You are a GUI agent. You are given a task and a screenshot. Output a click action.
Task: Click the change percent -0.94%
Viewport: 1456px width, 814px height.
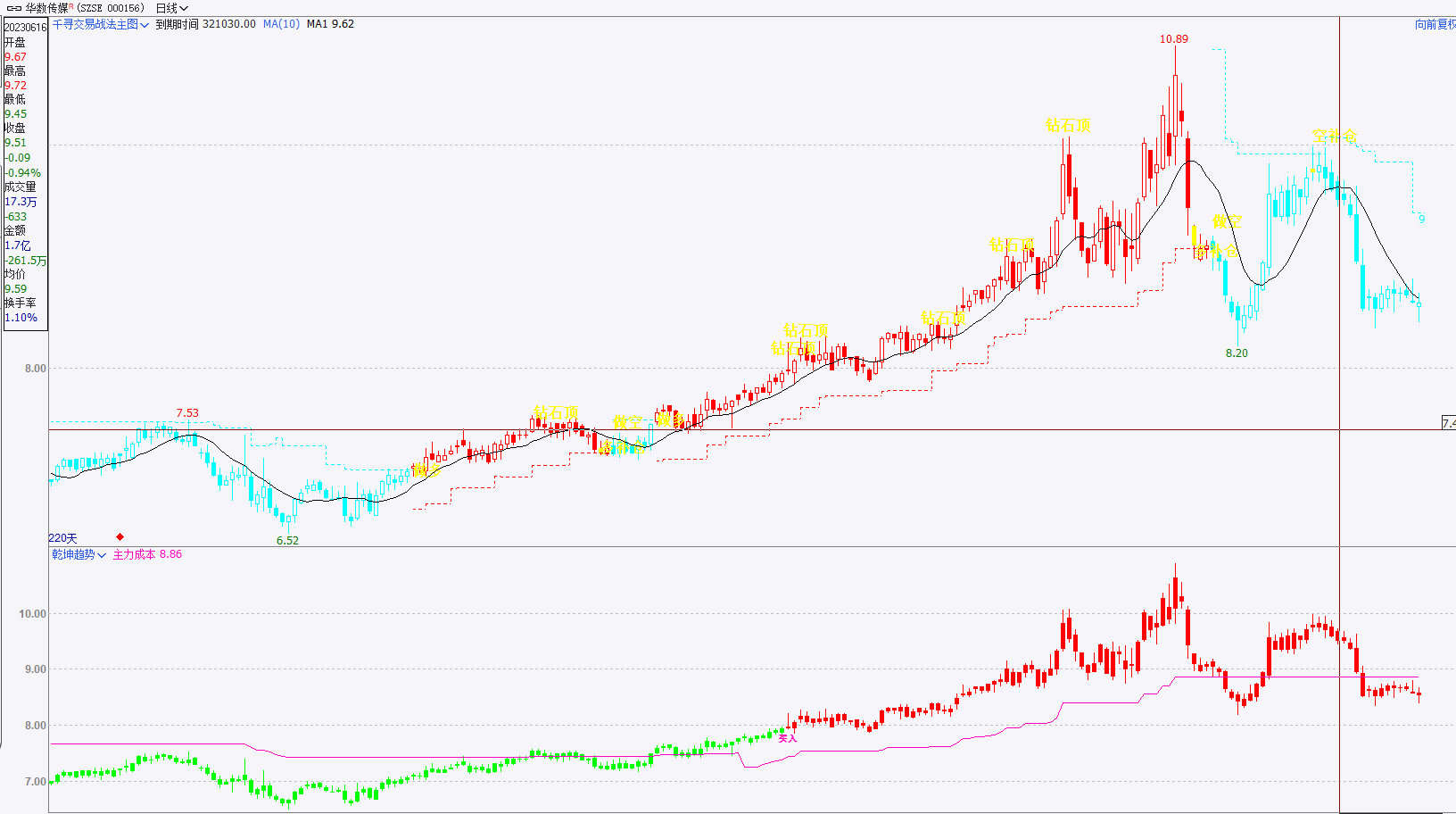pyautogui.click(x=22, y=172)
